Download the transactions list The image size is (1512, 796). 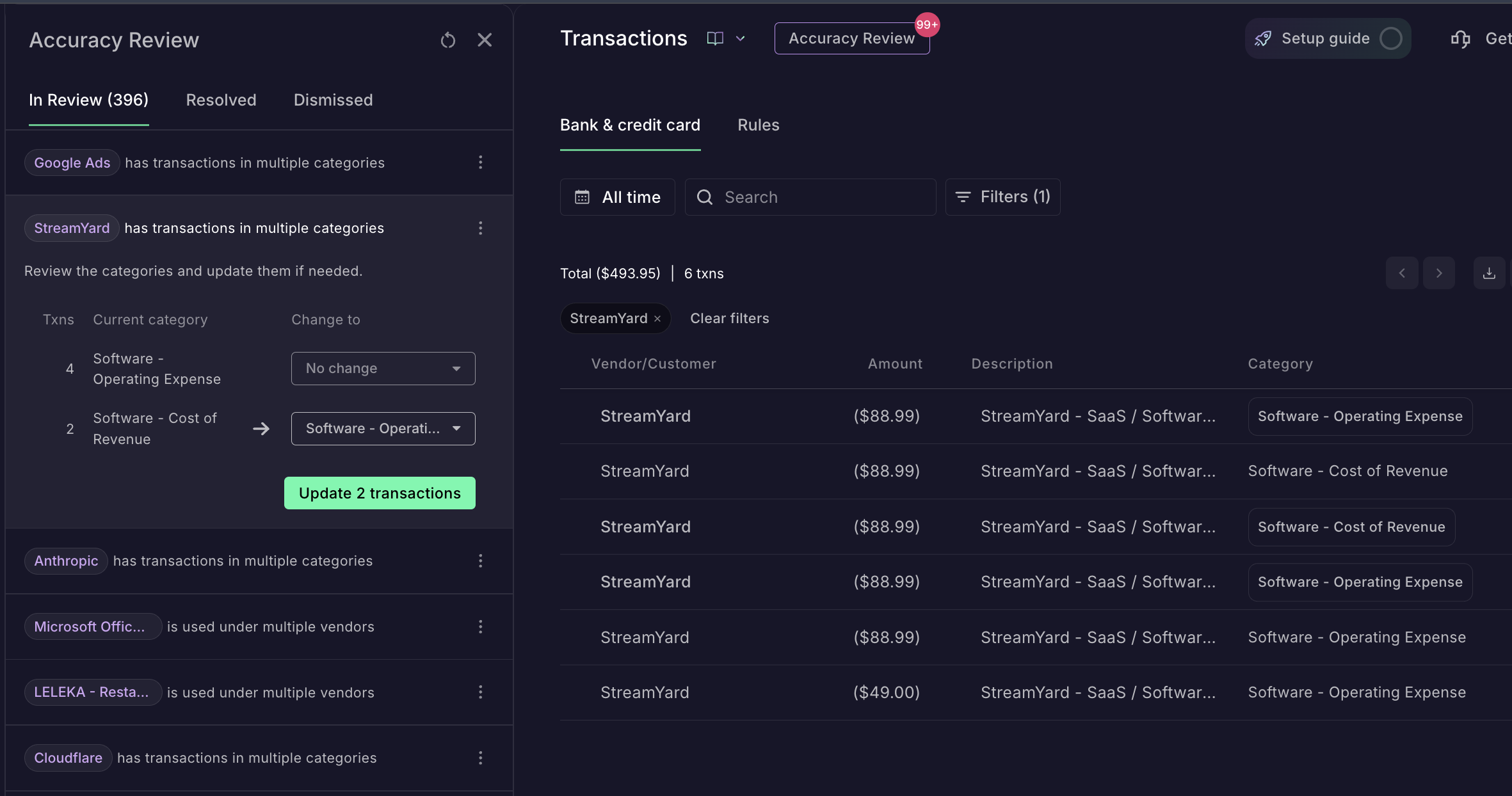(x=1490, y=273)
